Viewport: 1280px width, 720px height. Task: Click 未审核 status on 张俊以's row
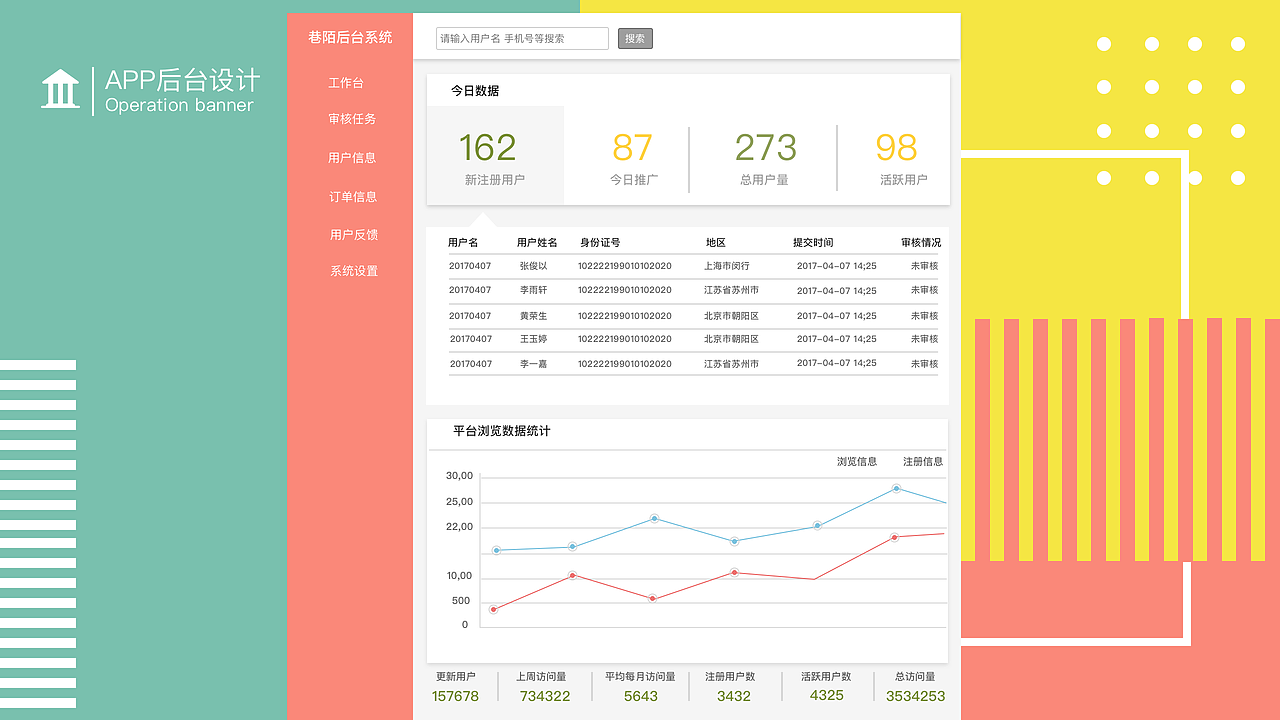coord(920,266)
